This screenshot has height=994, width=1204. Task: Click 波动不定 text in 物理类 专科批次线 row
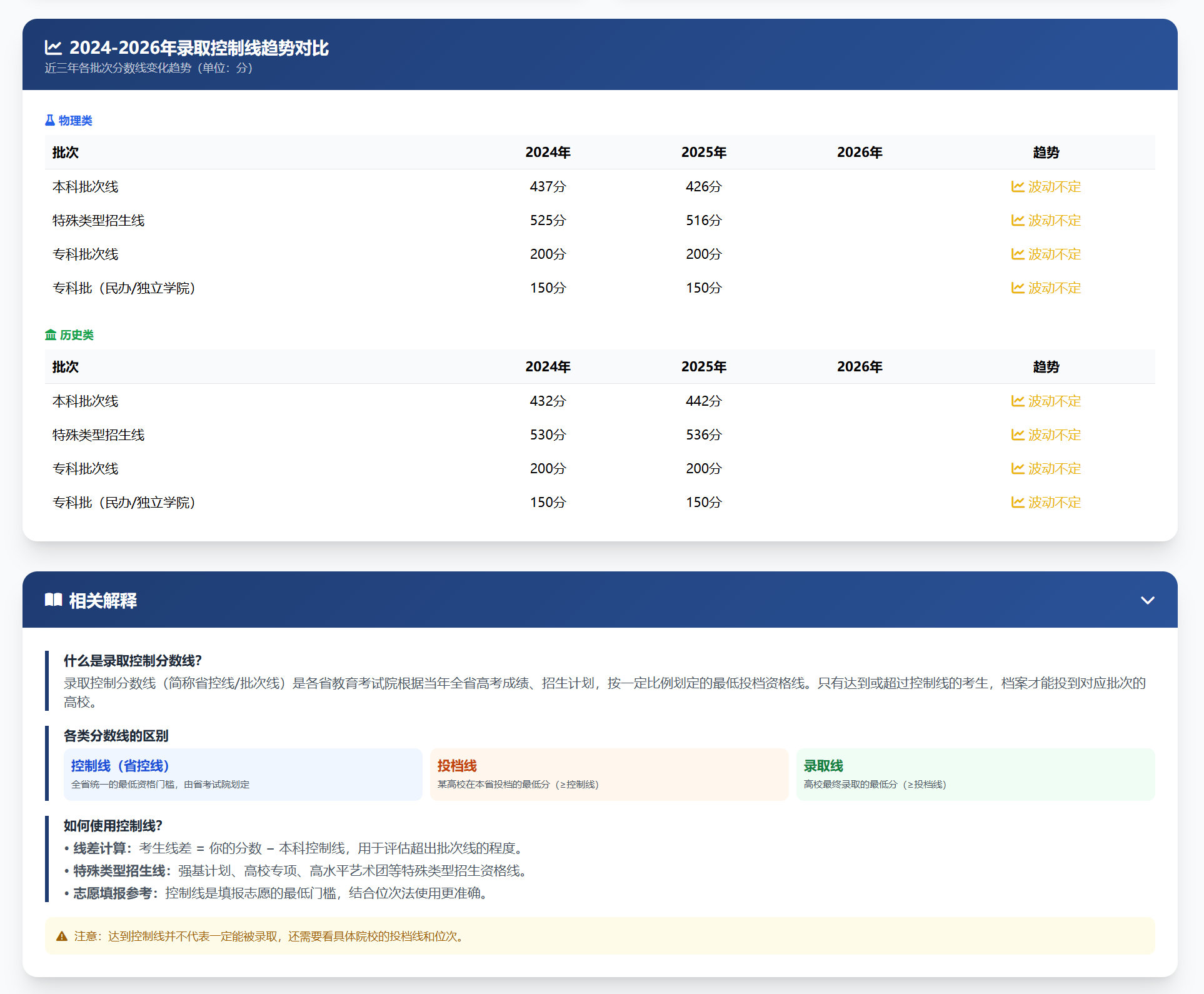1055,254
